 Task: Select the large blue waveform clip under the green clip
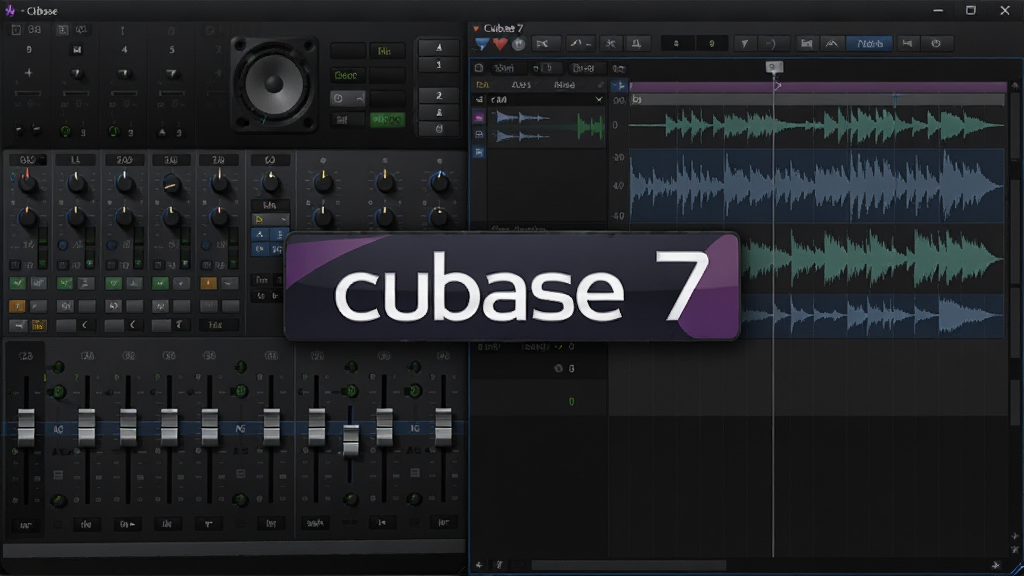817,185
